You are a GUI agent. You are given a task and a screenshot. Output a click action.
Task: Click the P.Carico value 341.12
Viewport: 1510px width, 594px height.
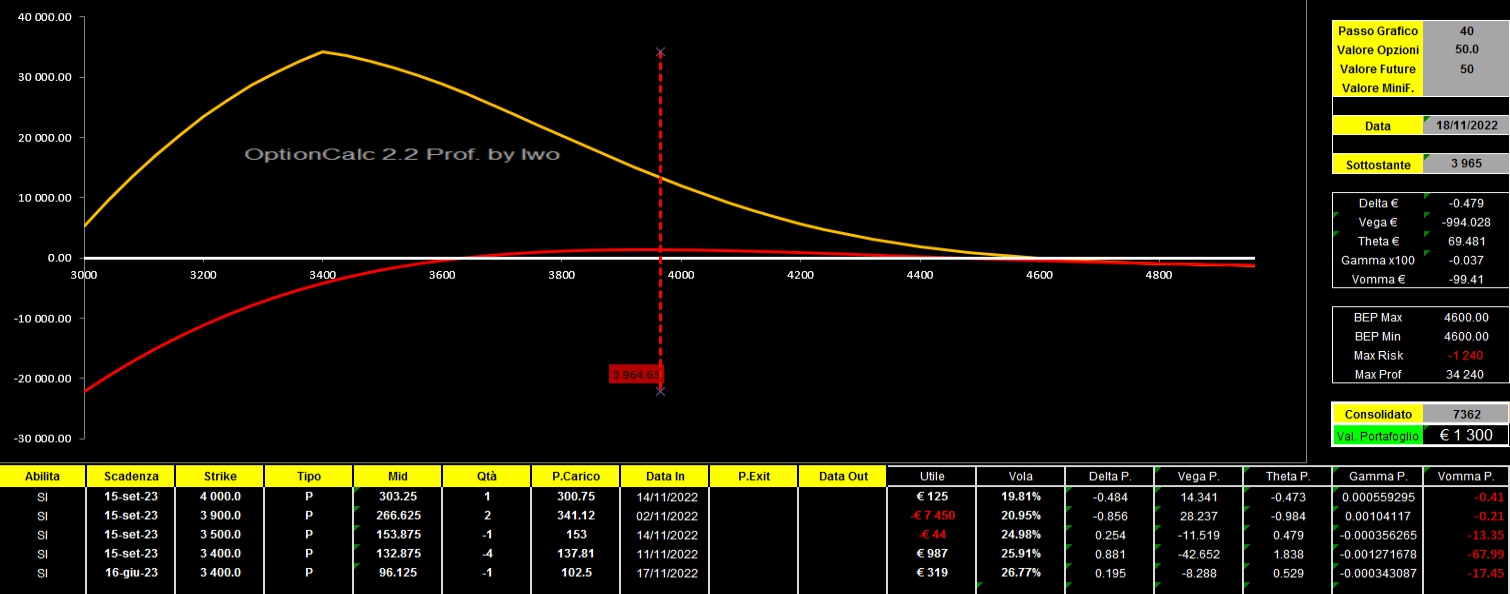pos(575,515)
